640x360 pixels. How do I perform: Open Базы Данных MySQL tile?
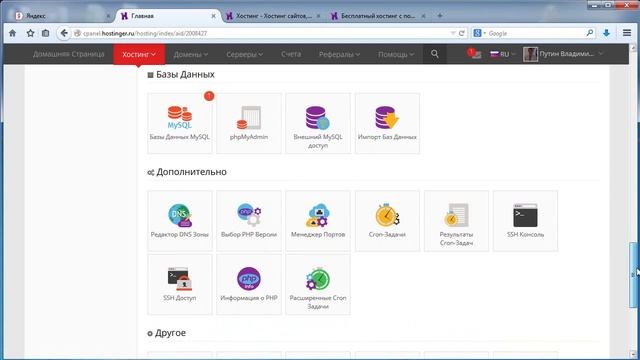180,123
